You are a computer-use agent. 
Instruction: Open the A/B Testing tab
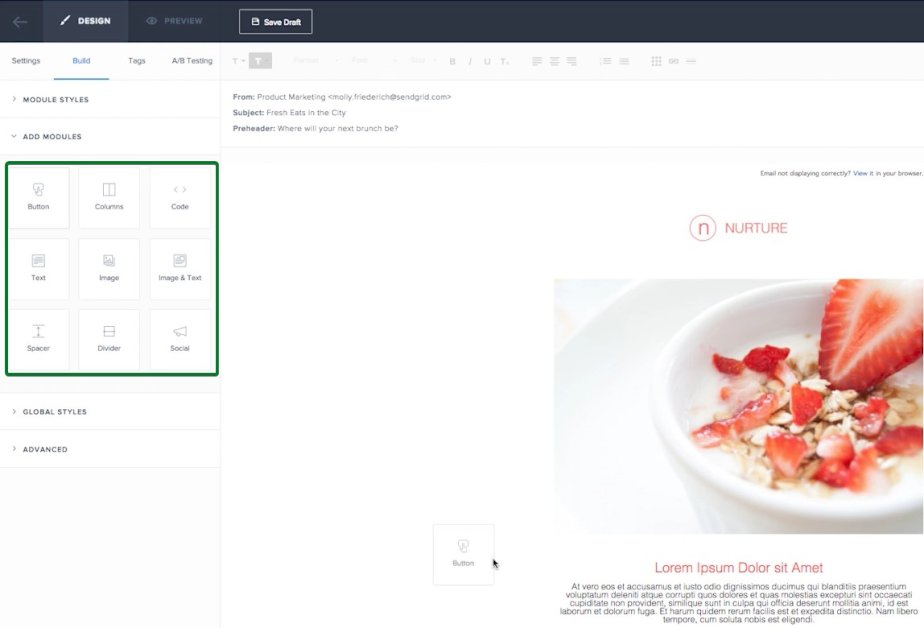(x=192, y=61)
